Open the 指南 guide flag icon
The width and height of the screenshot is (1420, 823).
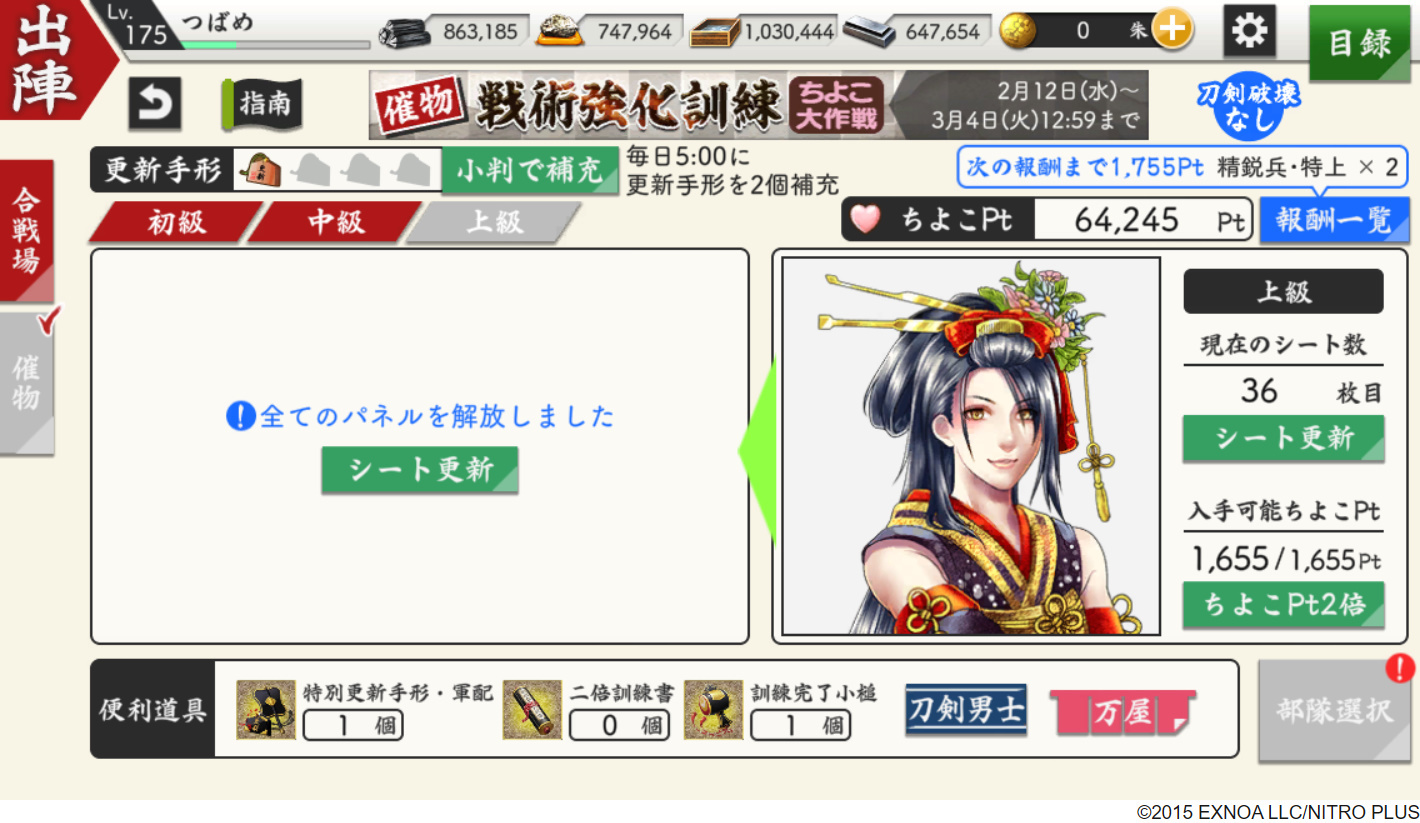tap(261, 104)
